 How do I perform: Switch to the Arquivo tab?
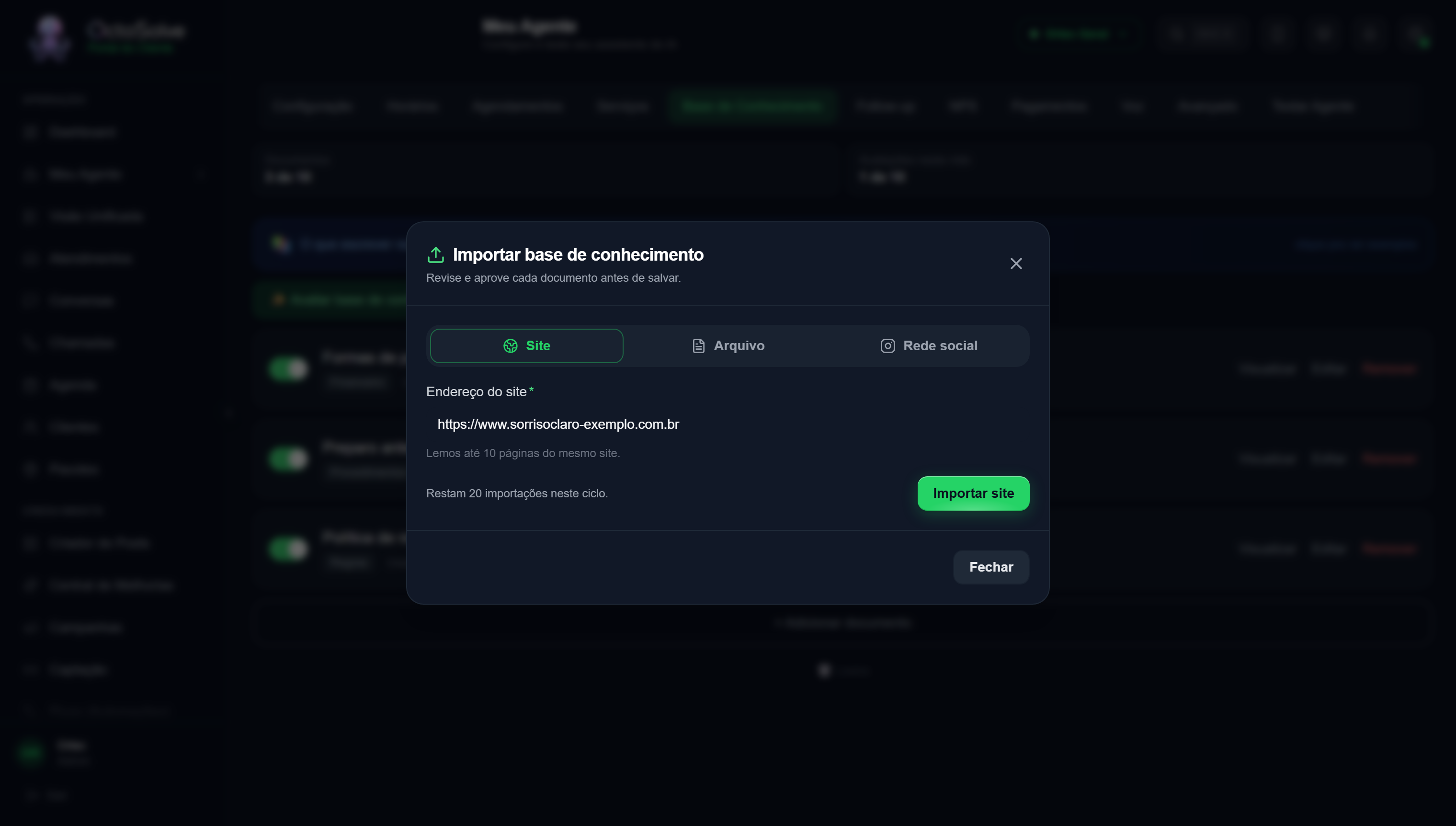728,345
